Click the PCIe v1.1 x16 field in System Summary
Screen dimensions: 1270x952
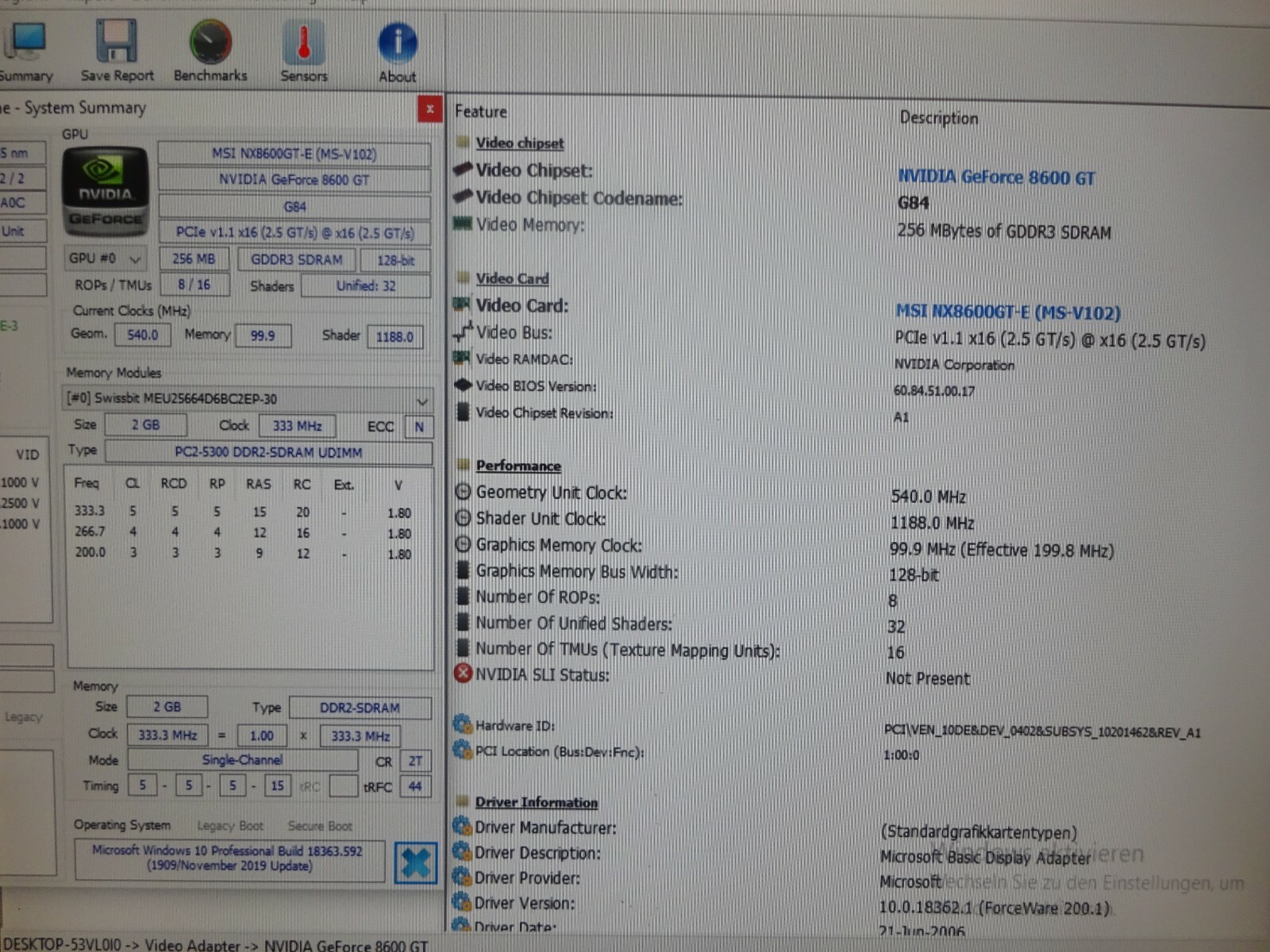[x=294, y=232]
